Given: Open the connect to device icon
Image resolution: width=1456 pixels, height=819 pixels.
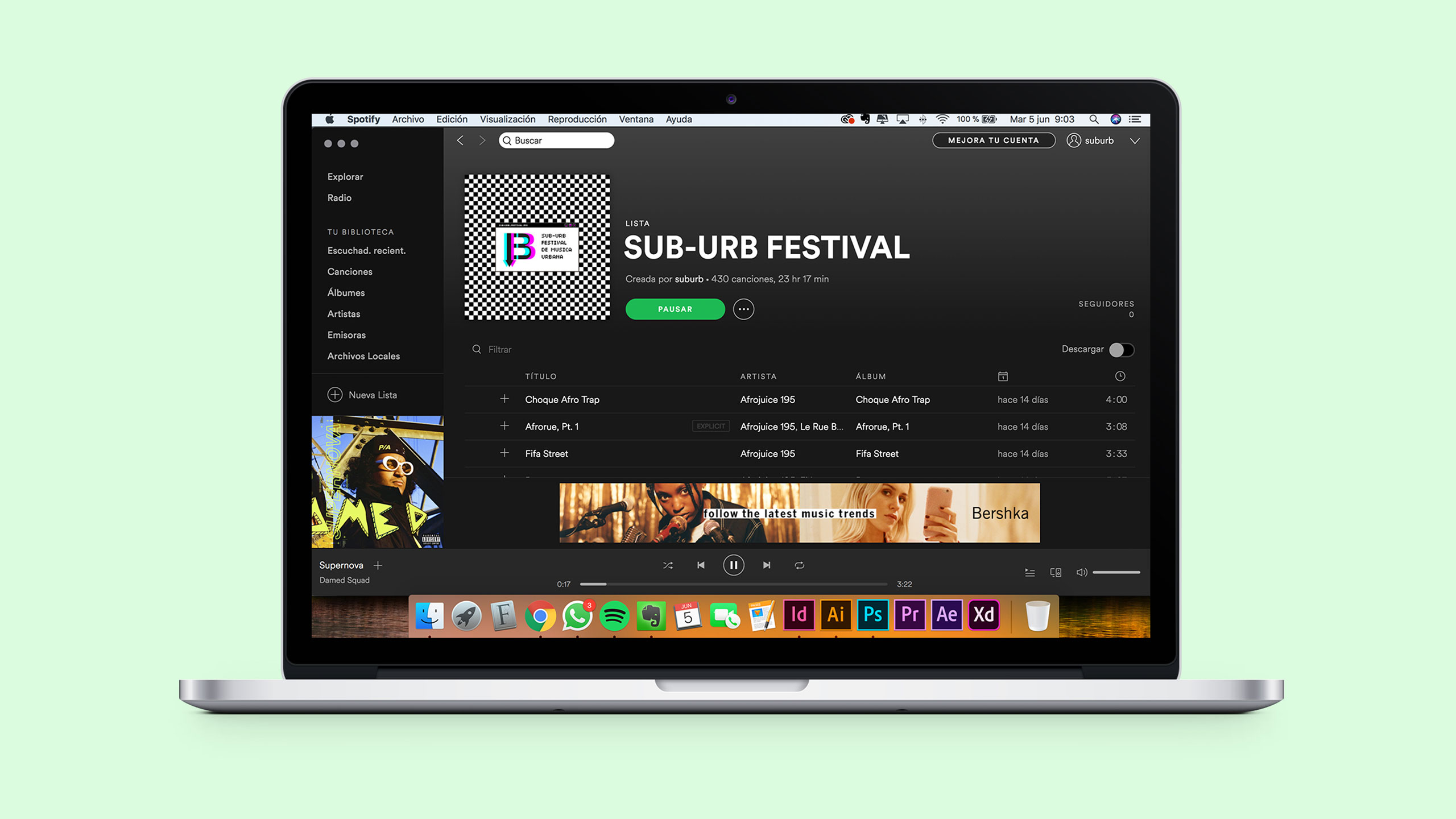Looking at the screenshot, I should 1056,573.
